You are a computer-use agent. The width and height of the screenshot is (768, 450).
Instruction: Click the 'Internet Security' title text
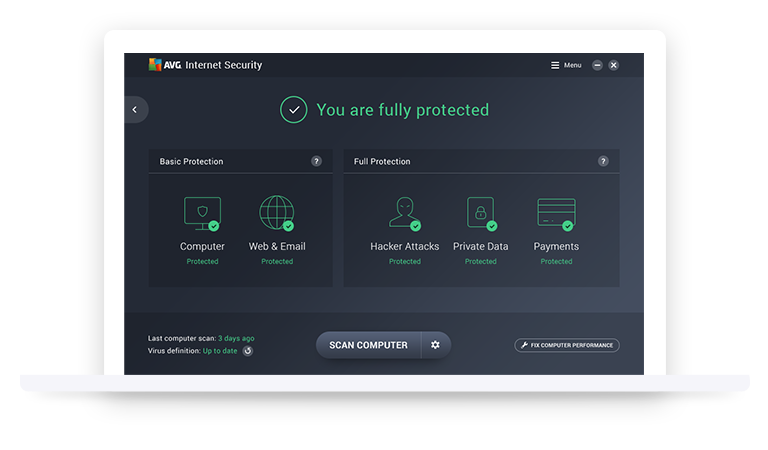click(x=224, y=65)
